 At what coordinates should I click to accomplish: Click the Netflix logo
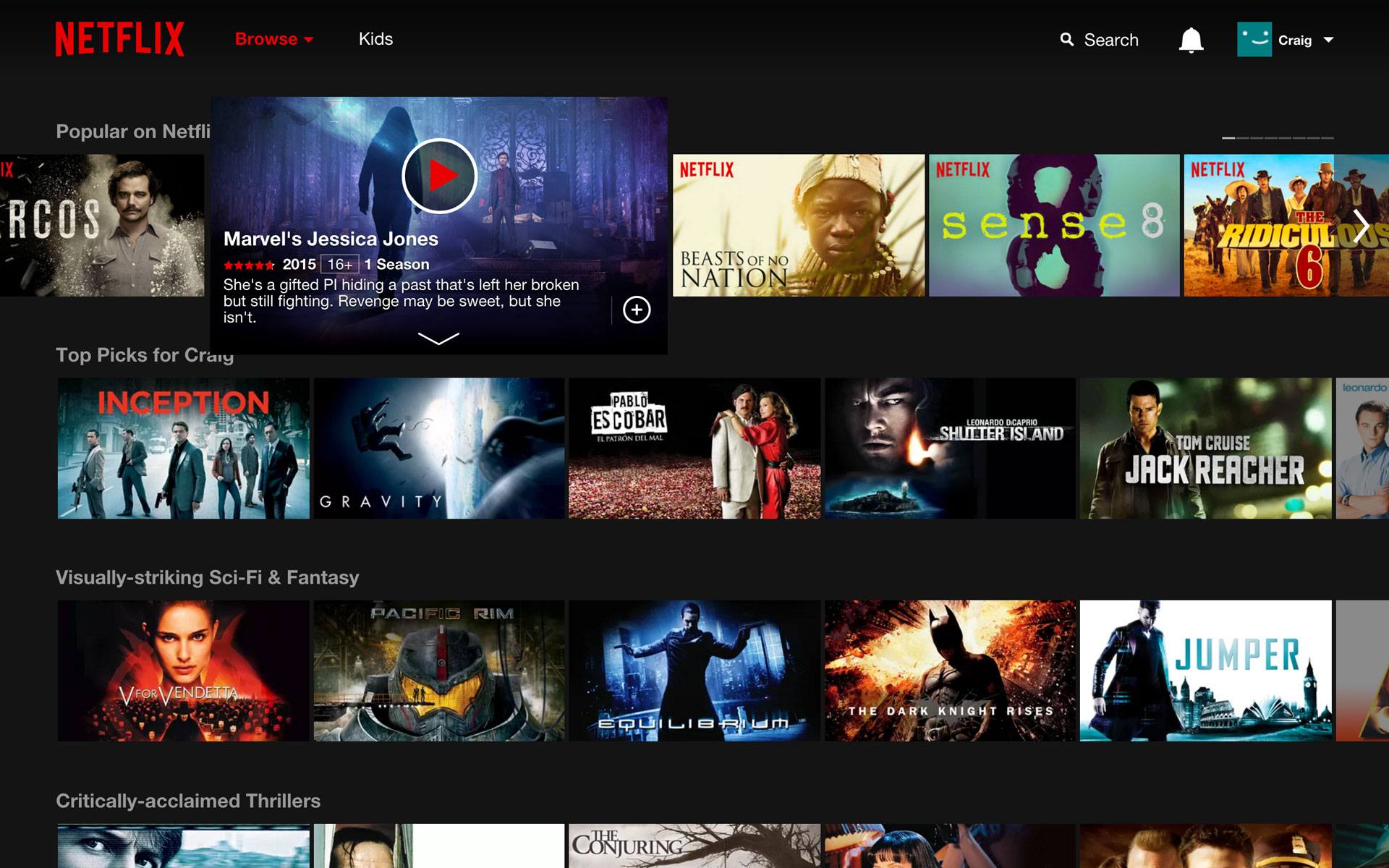pos(120,38)
